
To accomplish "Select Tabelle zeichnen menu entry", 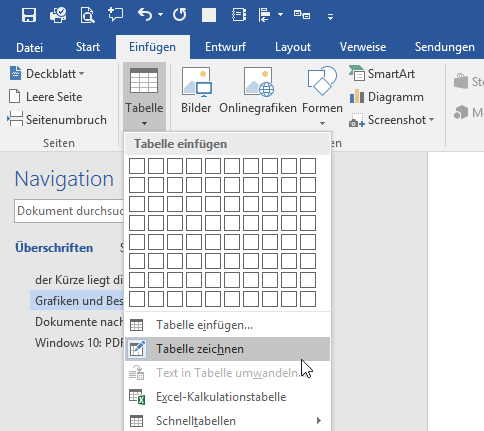I will tap(228, 349).
